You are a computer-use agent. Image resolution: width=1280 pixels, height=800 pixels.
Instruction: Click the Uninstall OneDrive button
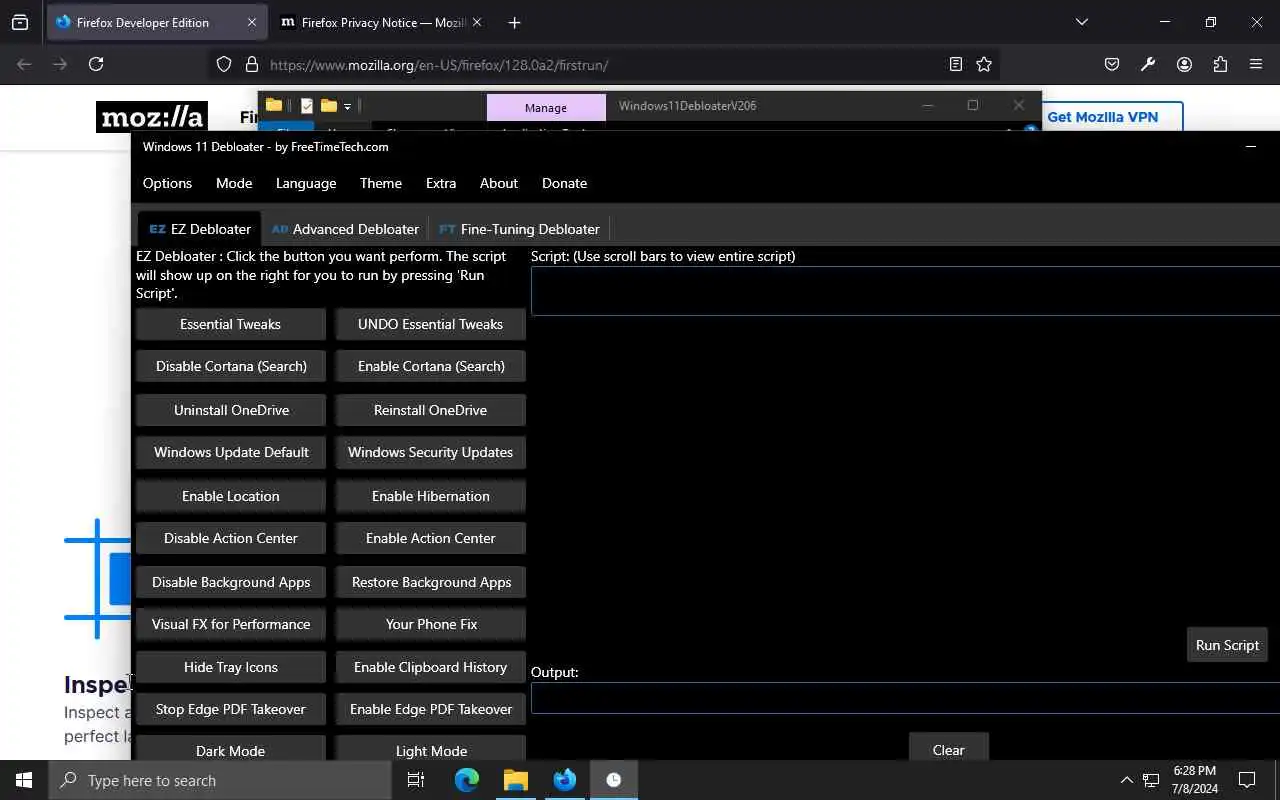tap(231, 410)
